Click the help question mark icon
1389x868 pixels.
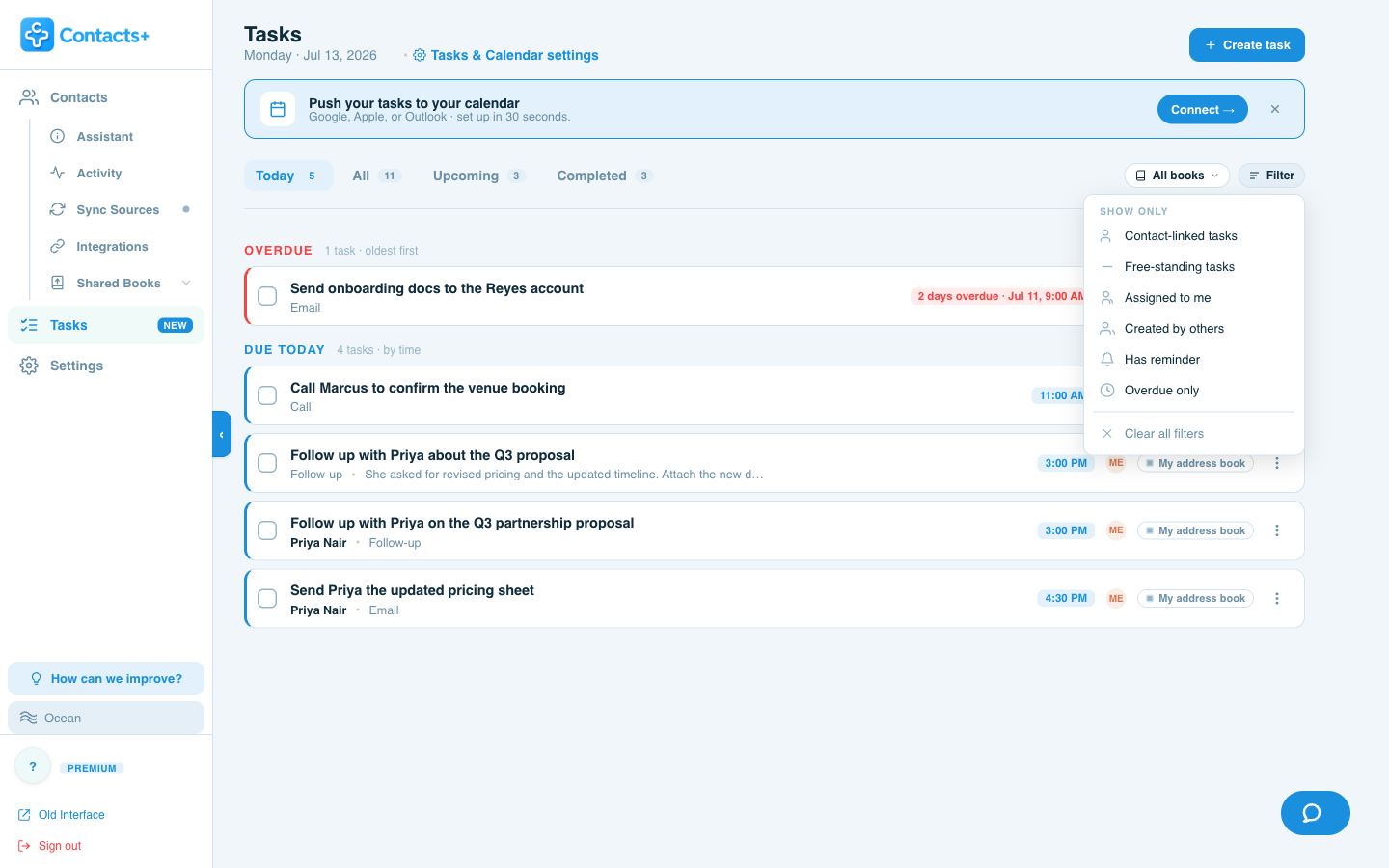point(33,767)
